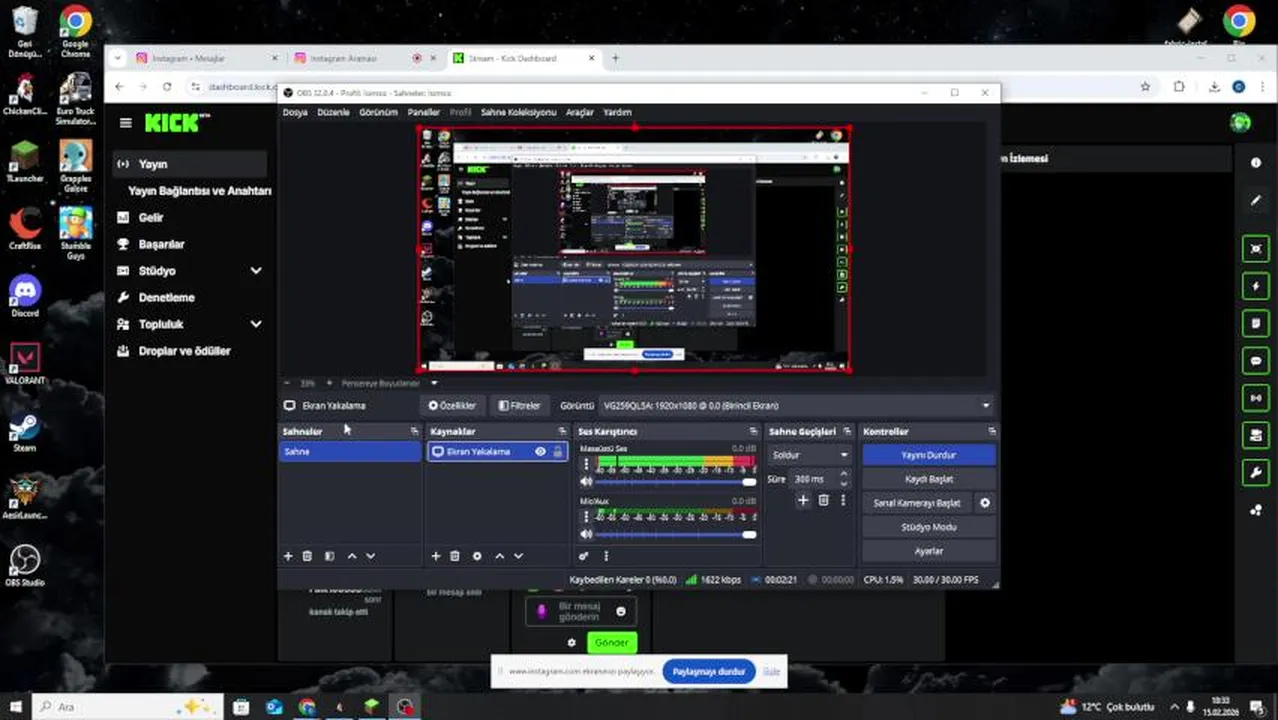This screenshot has width=1278, height=720.
Task: Toggle Kick broadcast signal sidebar button
Action: 1256,398
